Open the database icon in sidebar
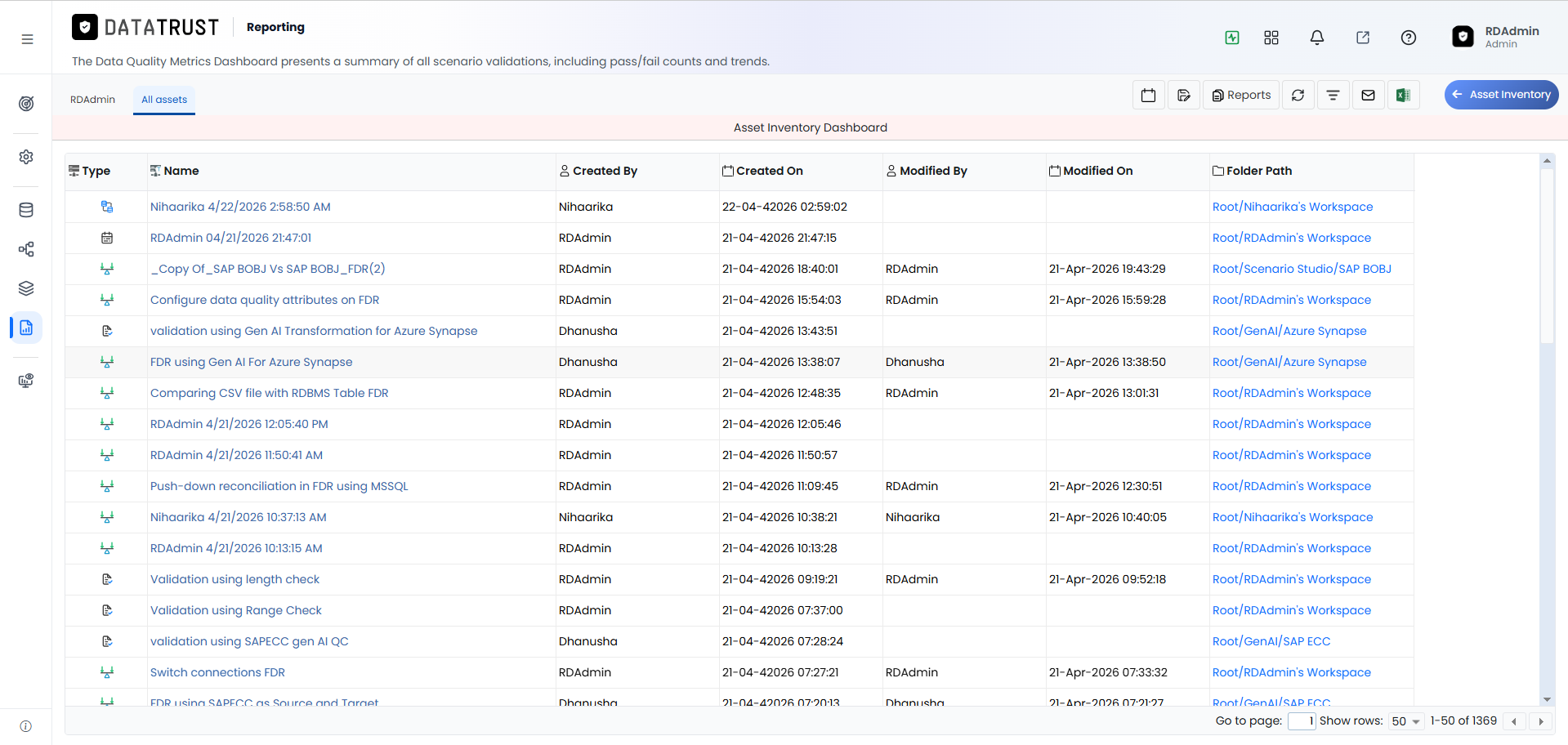1568x745 pixels. (x=26, y=210)
